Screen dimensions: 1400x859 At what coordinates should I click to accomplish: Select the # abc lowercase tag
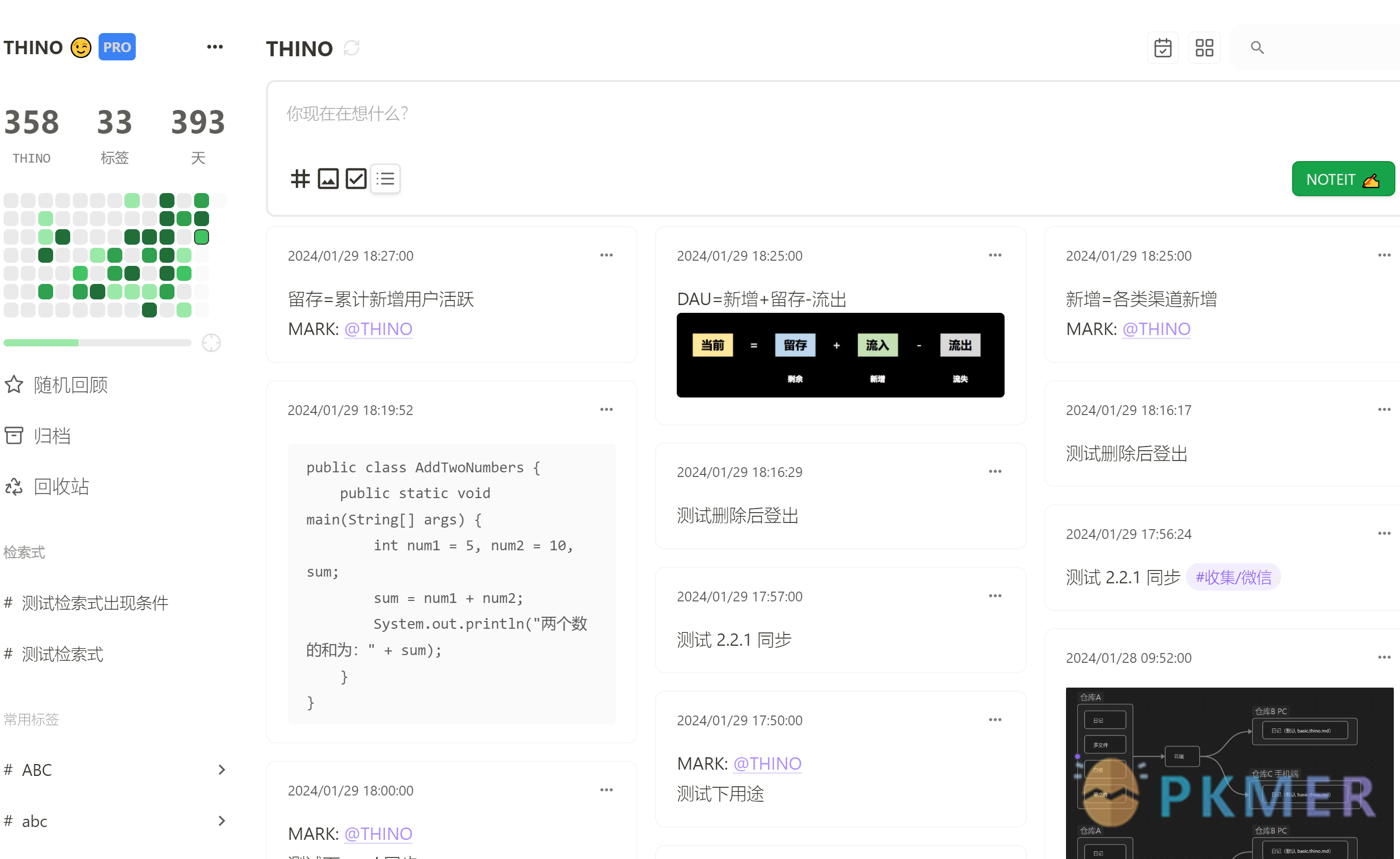coord(26,821)
